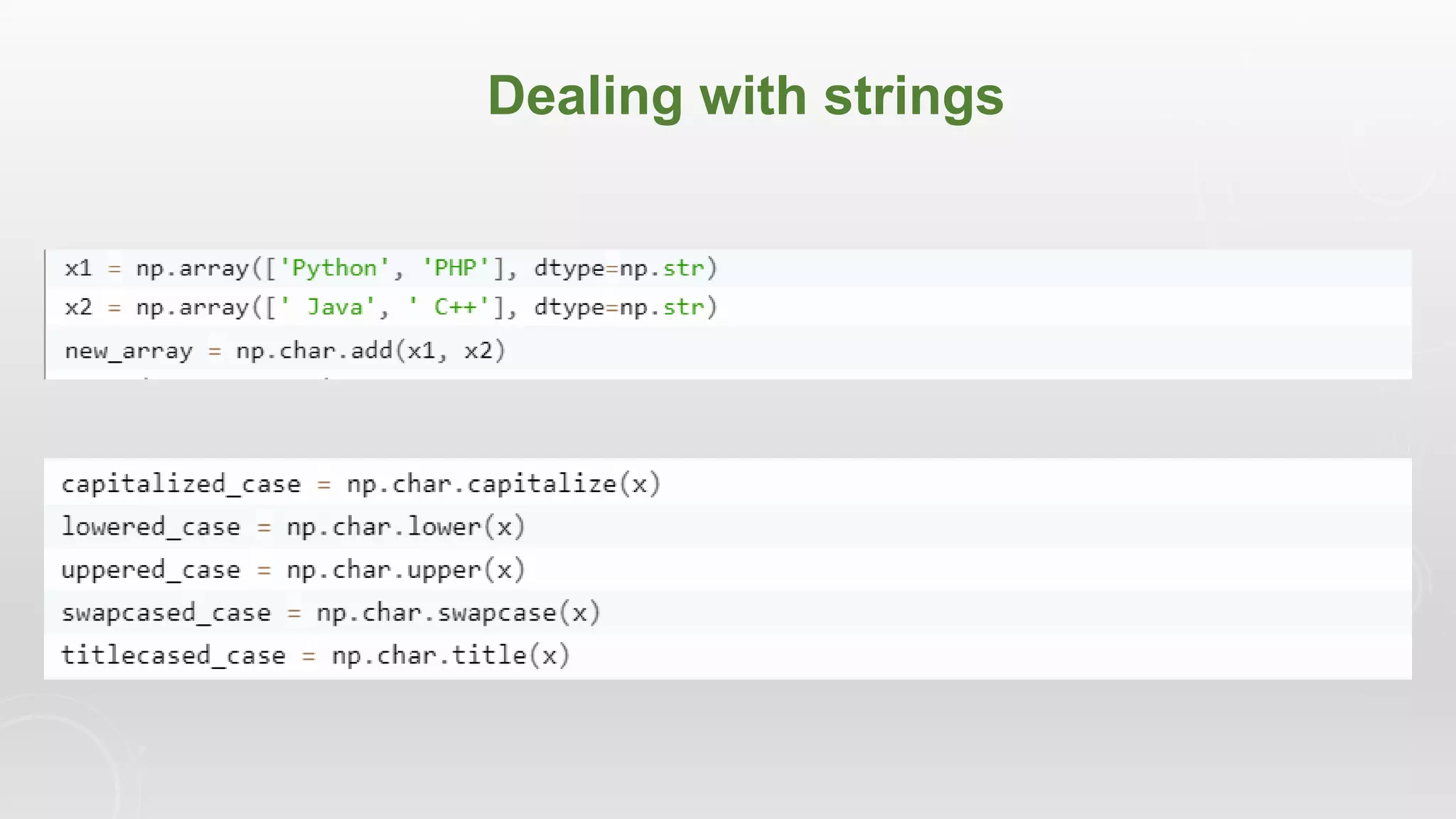Select the swapcased_case np.char.swapcase line
Image resolution: width=1456 pixels, height=819 pixels.
click(331, 613)
